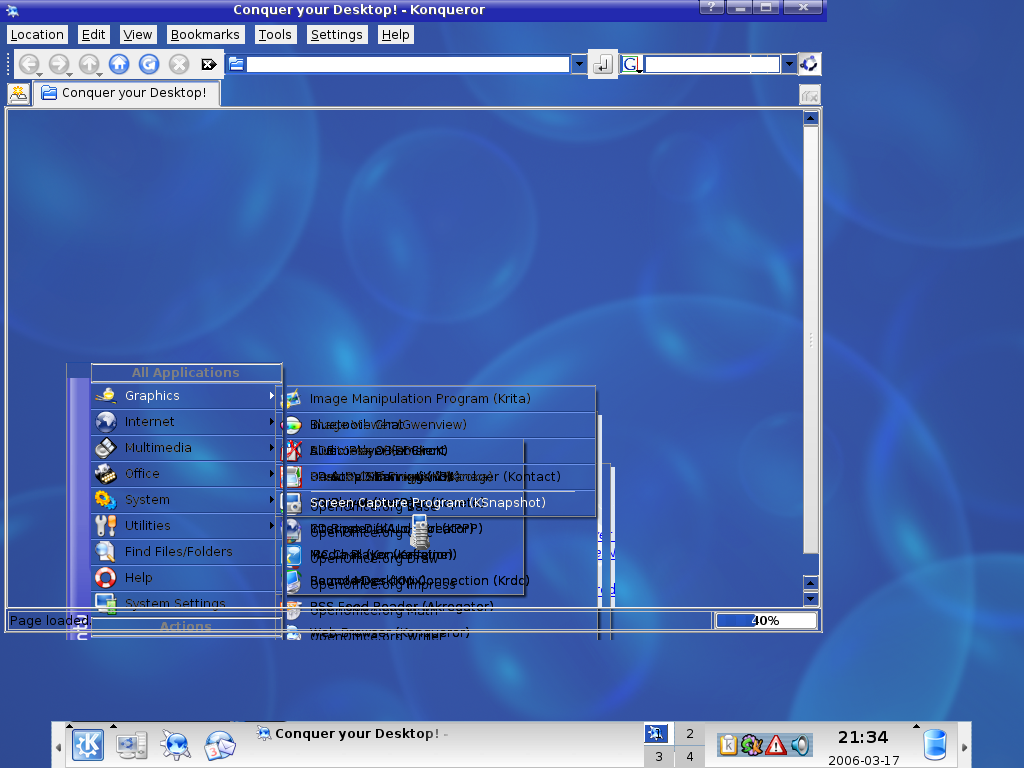Open the Help menu in the menu bar

[396, 35]
